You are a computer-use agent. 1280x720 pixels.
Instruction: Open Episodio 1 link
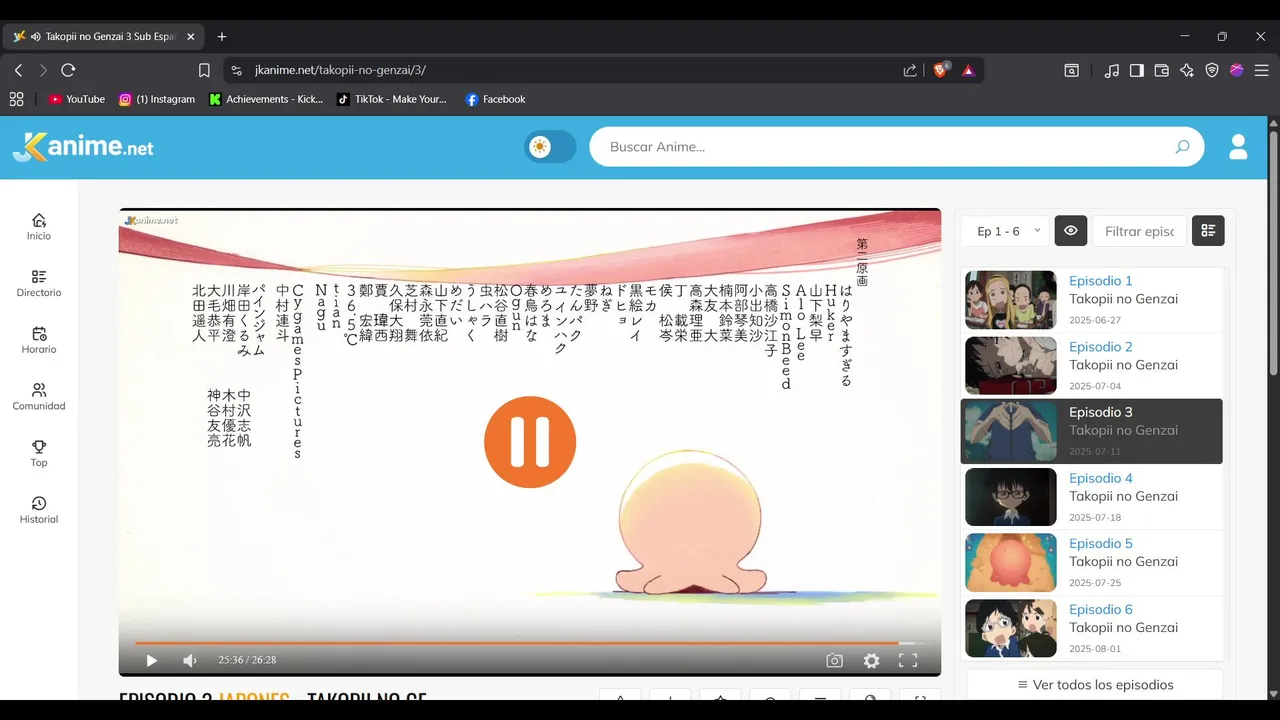click(1101, 281)
